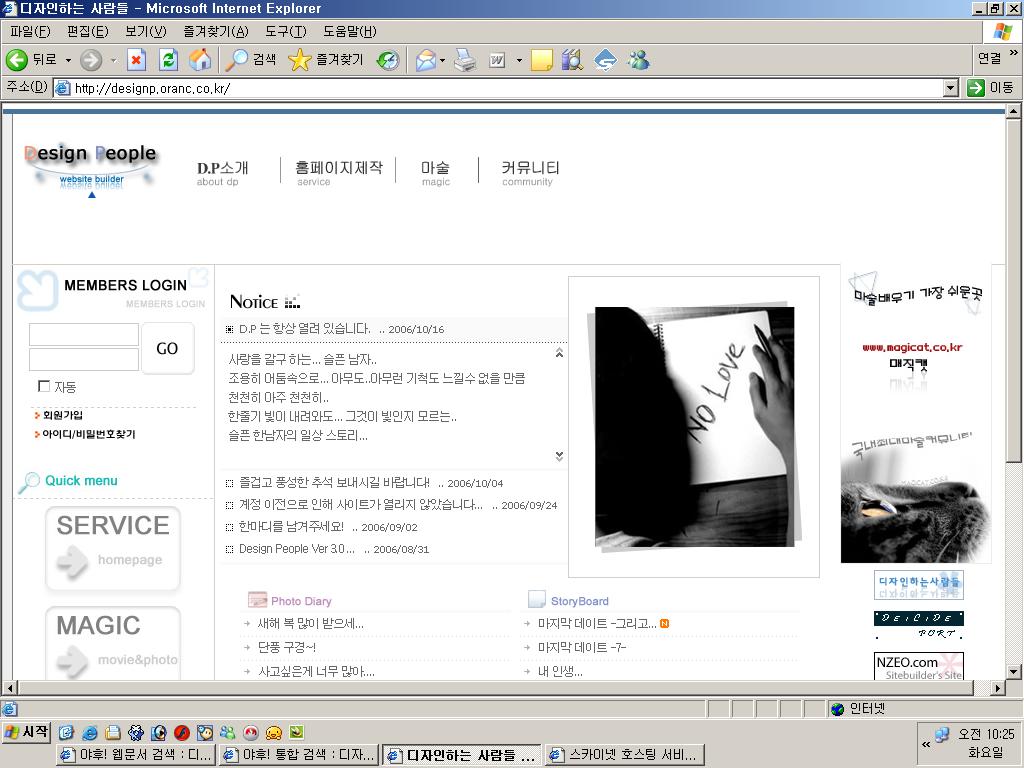
Task: Switch to 스카이넷 호스팅 taskbar window
Action: click(x=625, y=755)
